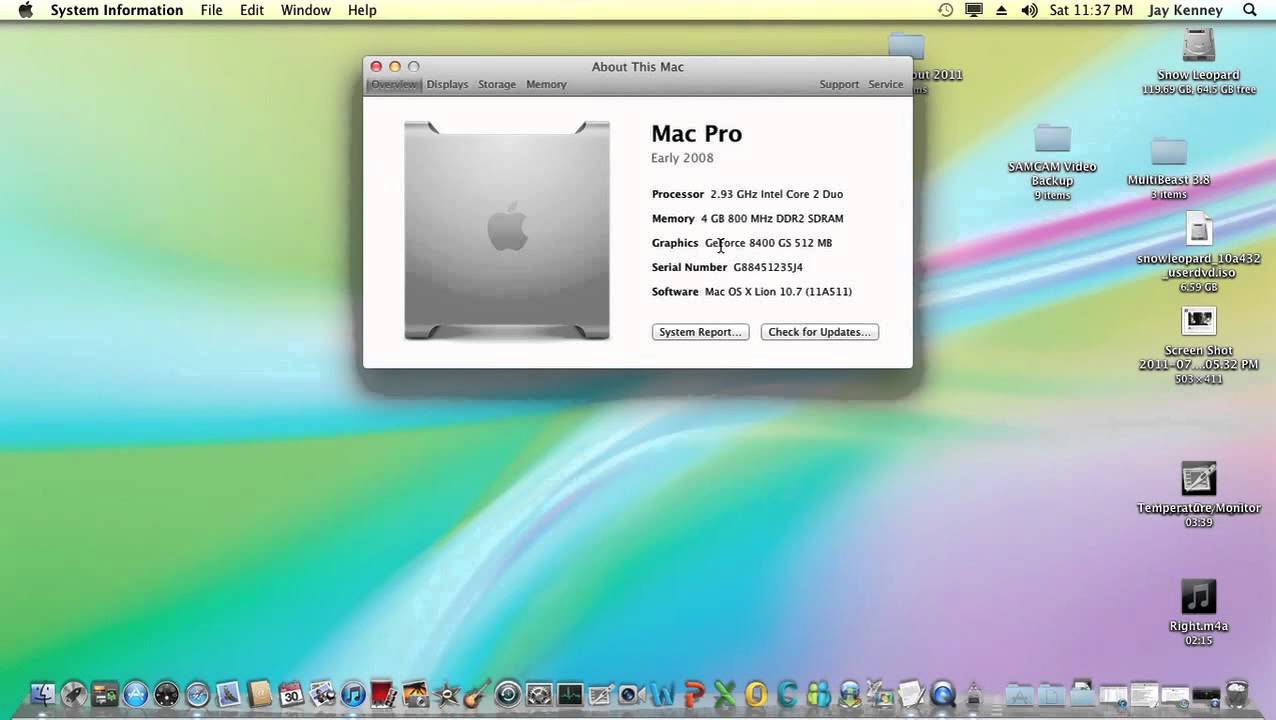Launch iMovie star icon in Dock
The image size is (1276, 720).
pyautogui.click(x=446, y=693)
